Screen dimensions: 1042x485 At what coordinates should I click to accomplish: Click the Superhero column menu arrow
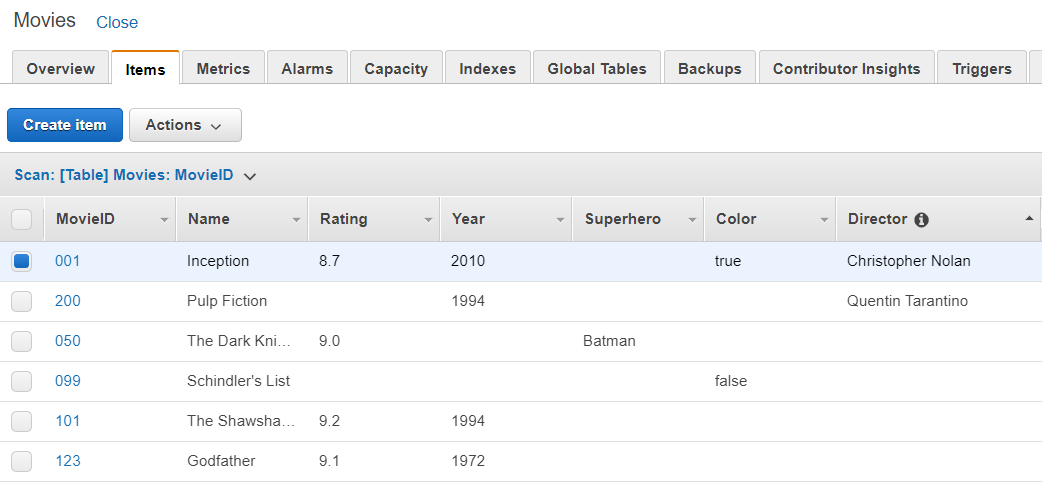(x=692, y=219)
